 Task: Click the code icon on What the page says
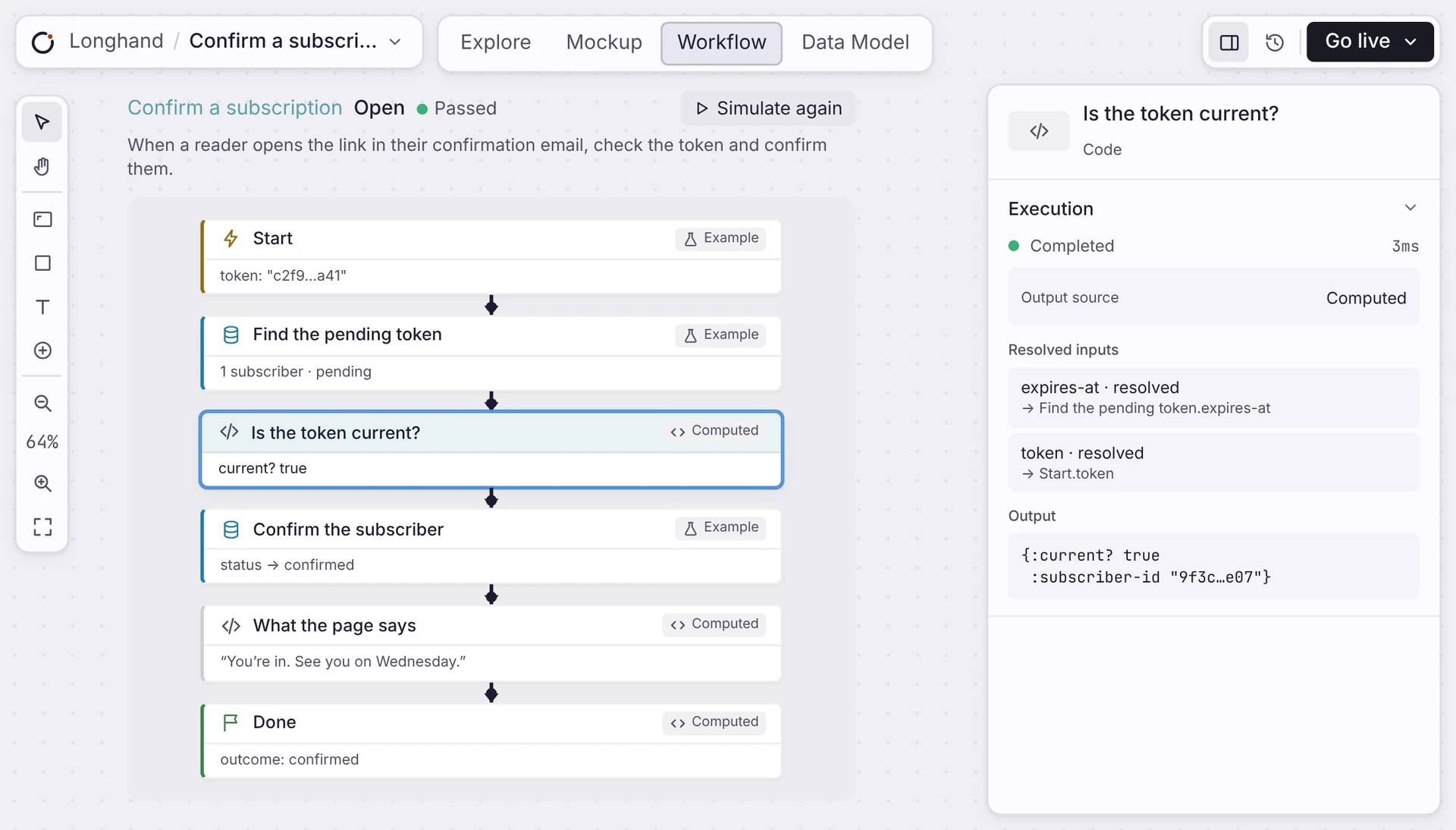[x=231, y=626]
